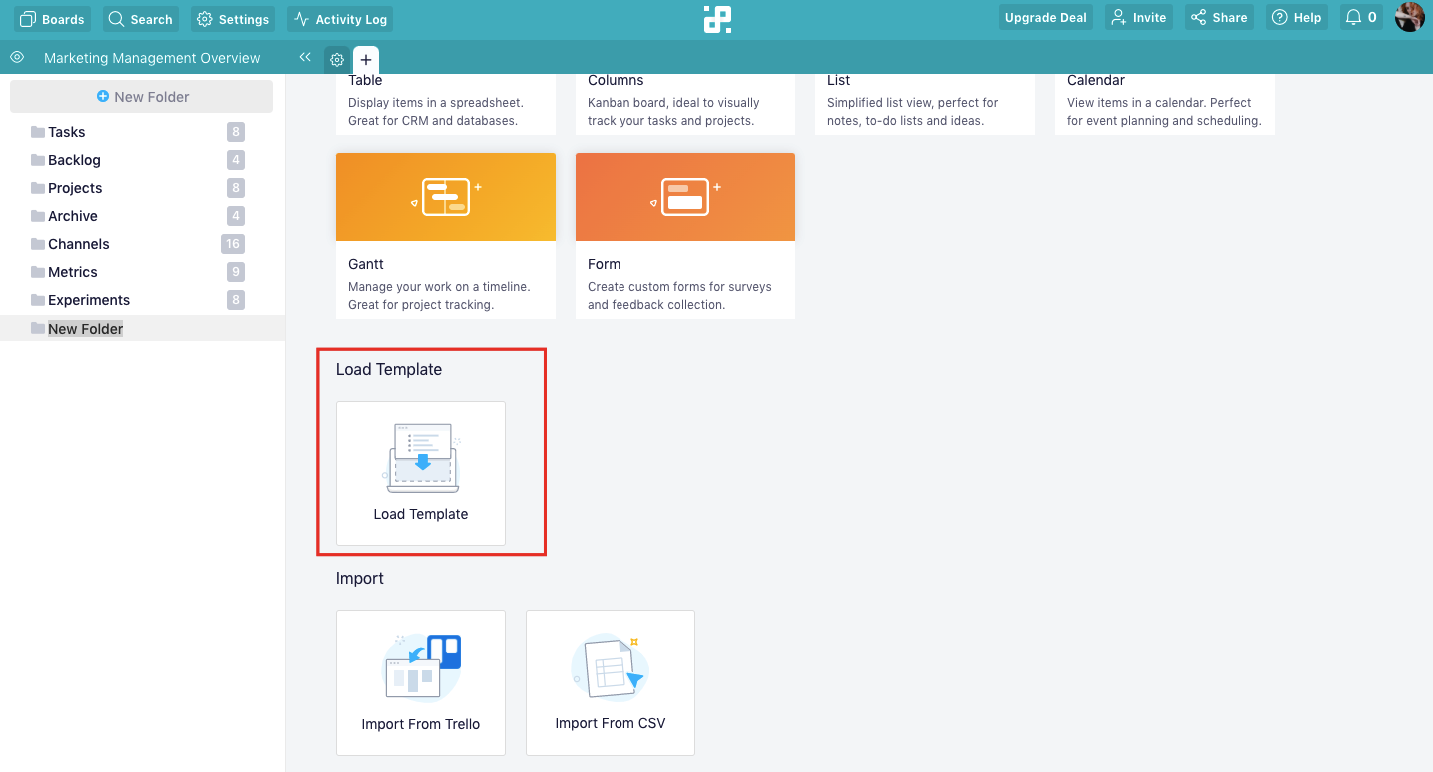Select the Metrics folder
The image size is (1433, 772).
tap(142, 272)
